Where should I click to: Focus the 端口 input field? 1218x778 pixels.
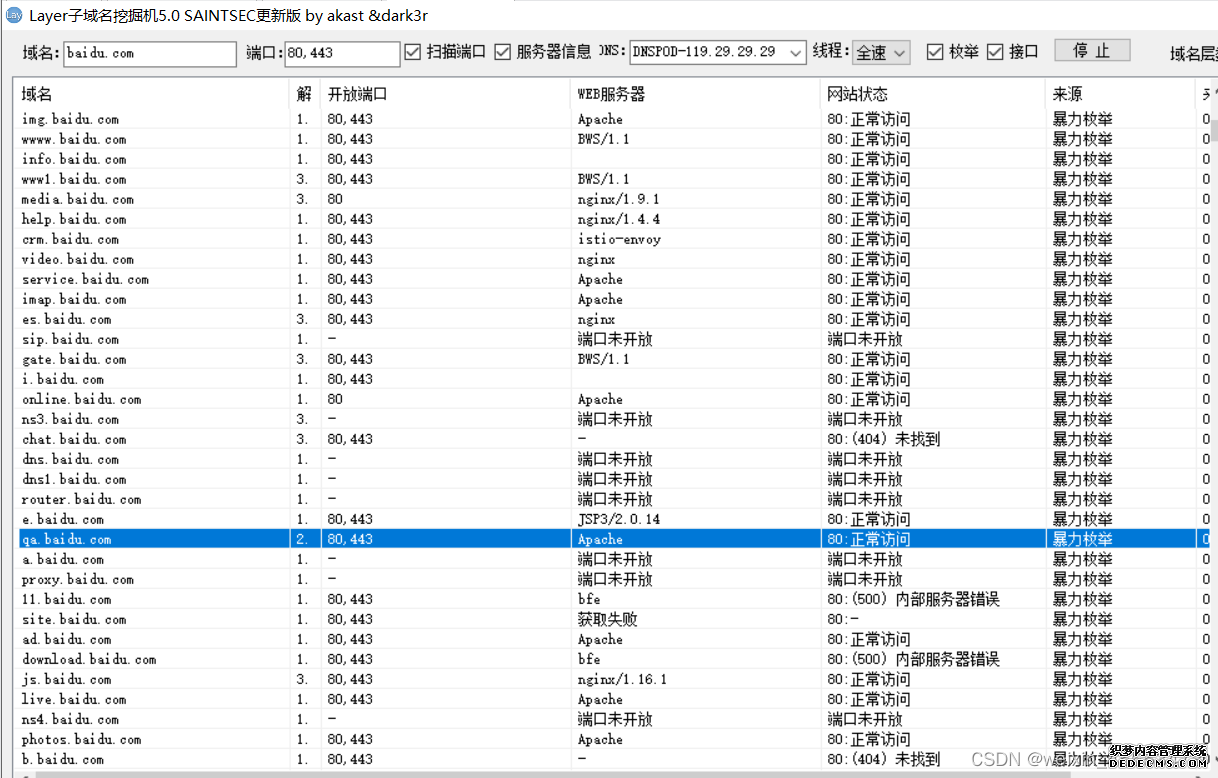(342, 53)
